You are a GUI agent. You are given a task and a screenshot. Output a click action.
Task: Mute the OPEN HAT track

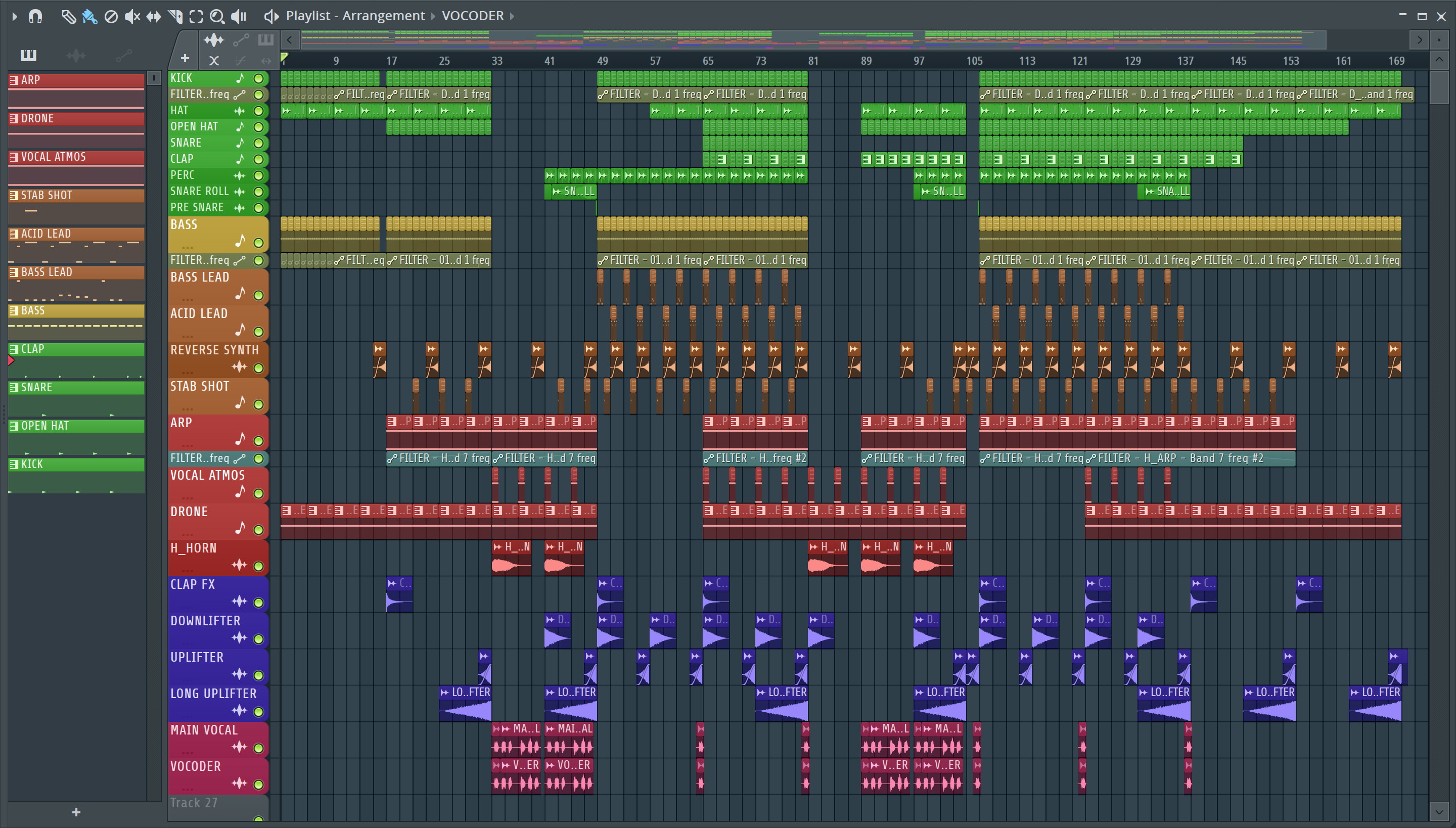pyautogui.click(x=259, y=127)
